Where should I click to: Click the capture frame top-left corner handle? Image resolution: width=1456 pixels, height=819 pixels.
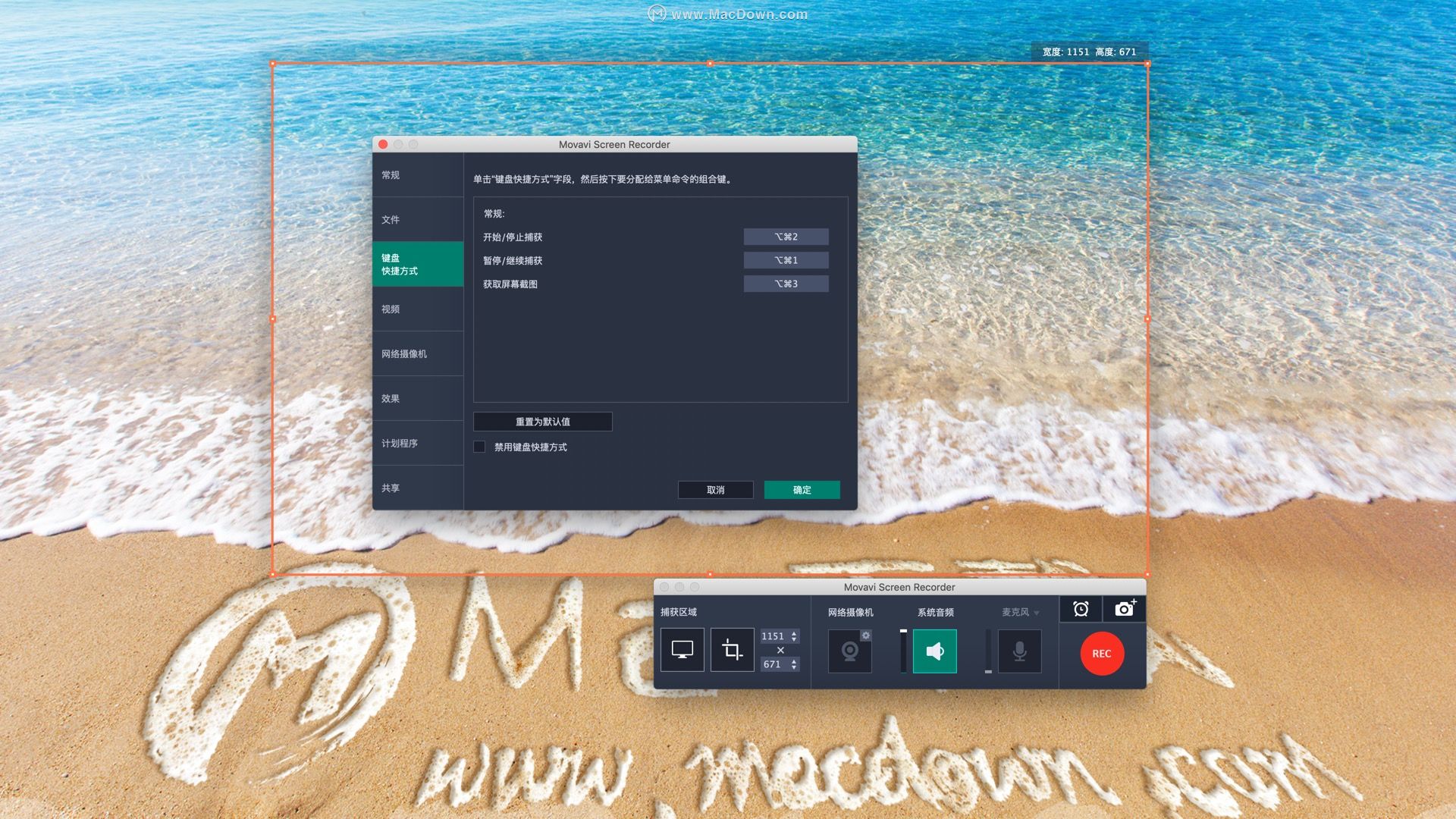pyautogui.click(x=273, y=64)
